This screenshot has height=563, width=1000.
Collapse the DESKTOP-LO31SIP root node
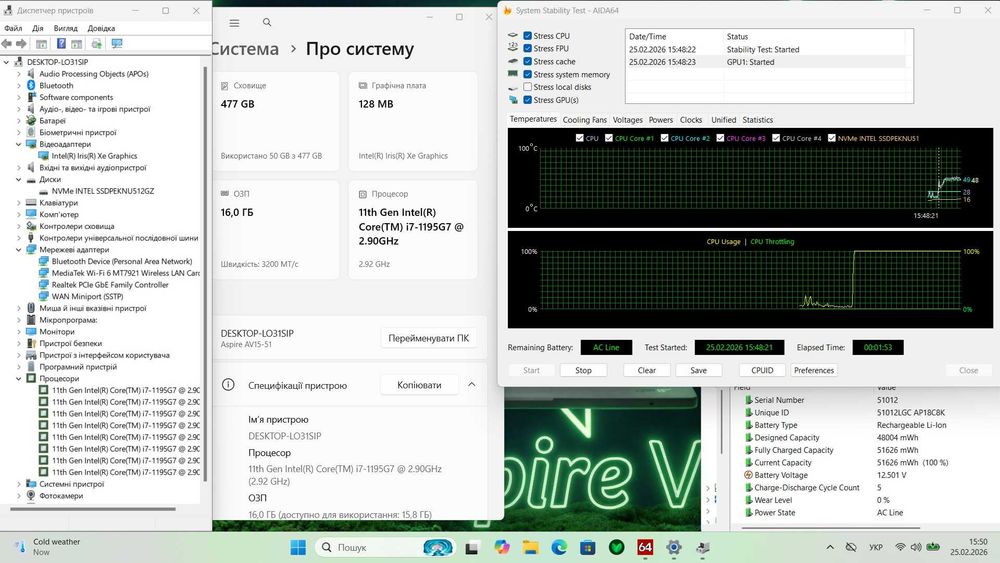[x=6, y=62]
